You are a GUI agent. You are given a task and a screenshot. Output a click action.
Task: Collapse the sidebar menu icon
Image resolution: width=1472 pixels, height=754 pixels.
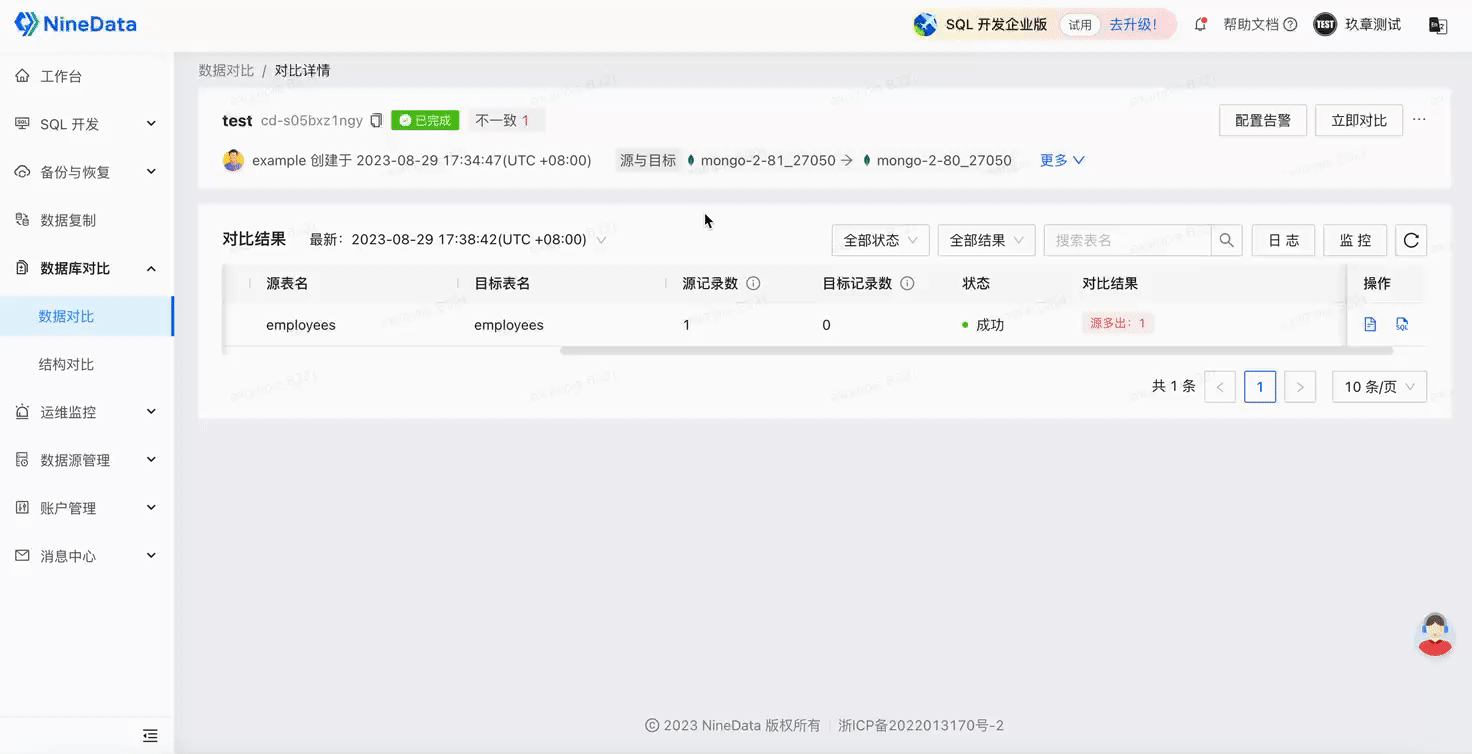[150, 735]
